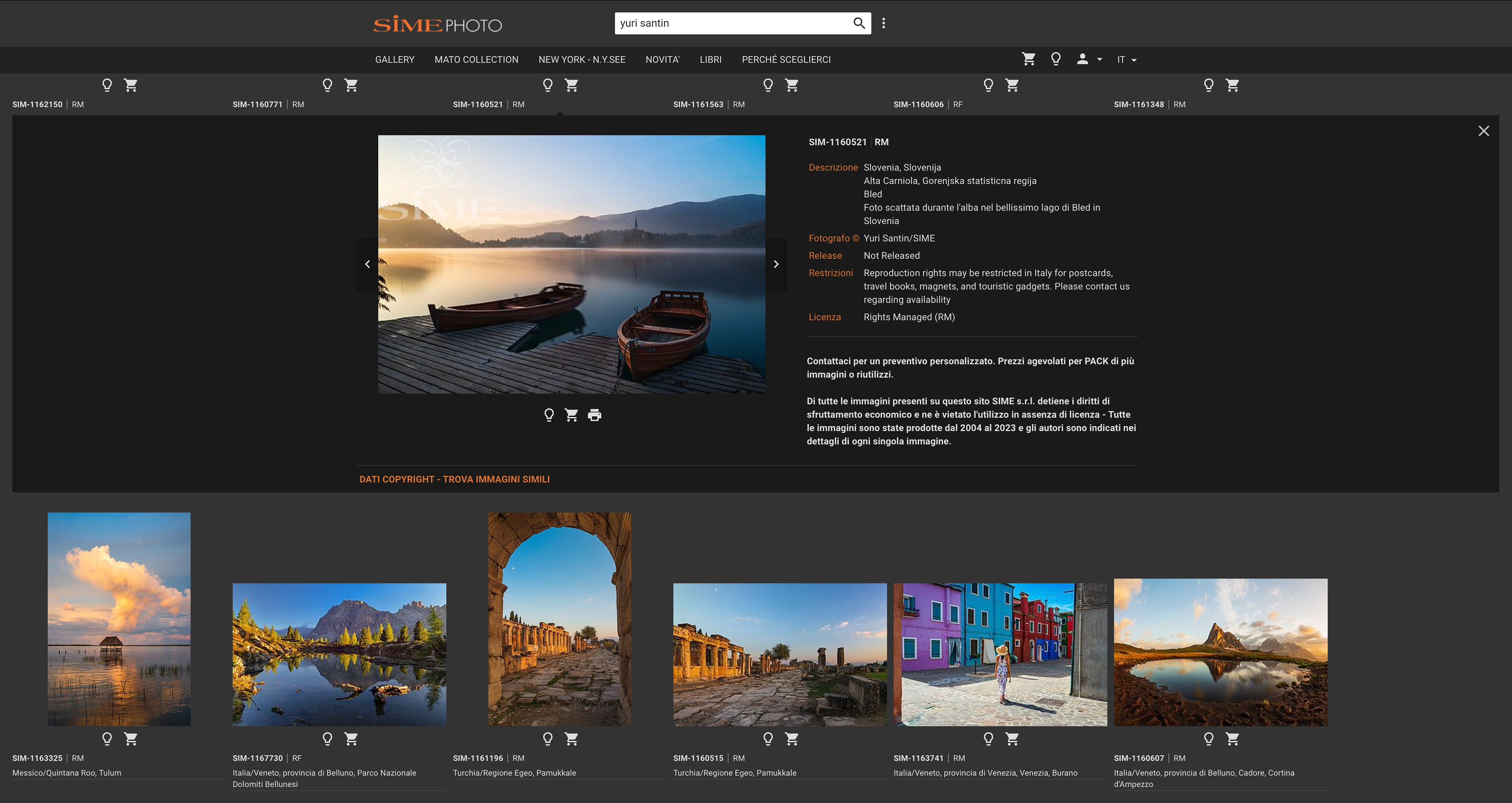Open the GALLERY menu item
This screenshot has height=803, width=1512.
[395, 59]
